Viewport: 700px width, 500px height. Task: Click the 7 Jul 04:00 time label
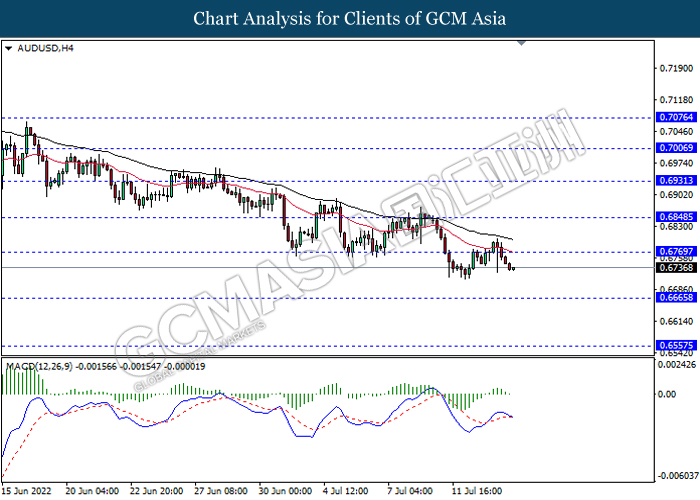point(410,491)
